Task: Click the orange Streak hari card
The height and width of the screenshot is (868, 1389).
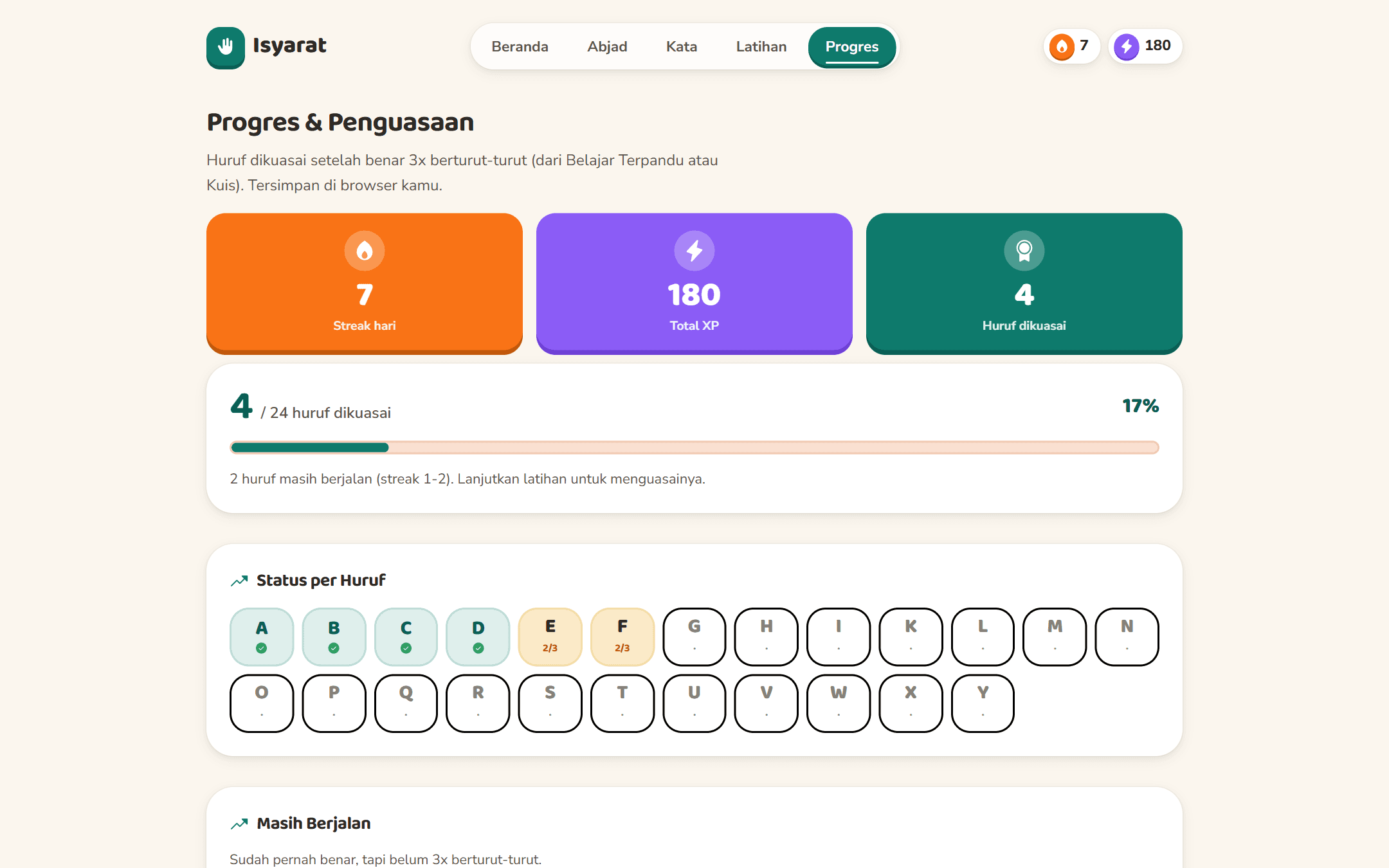Action: [x=365, y=284]
